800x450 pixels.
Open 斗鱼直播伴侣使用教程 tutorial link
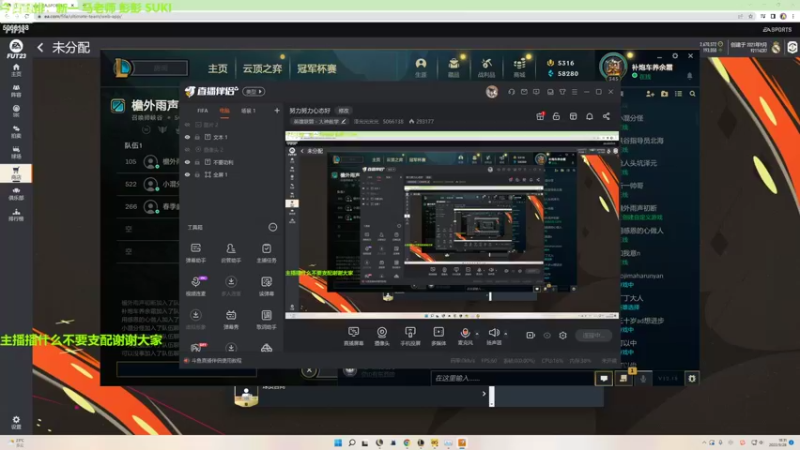(x=216, y=361)
